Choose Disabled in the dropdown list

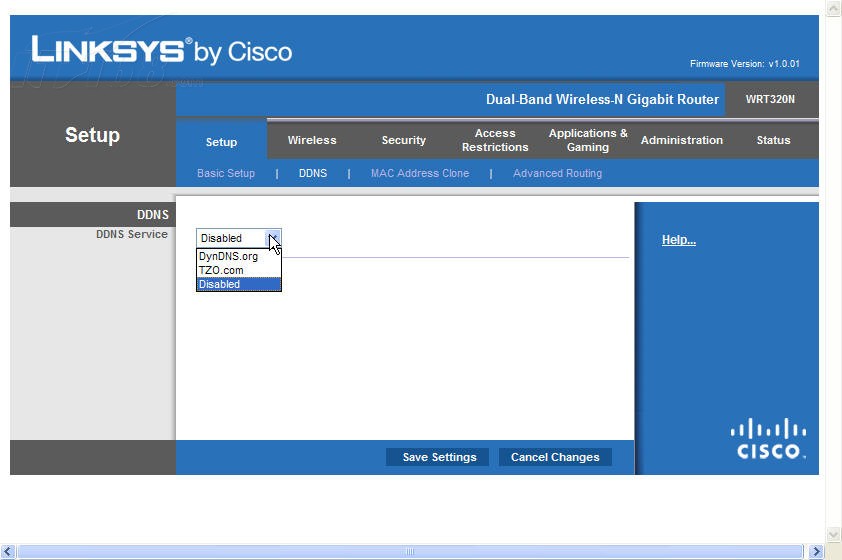238,284
